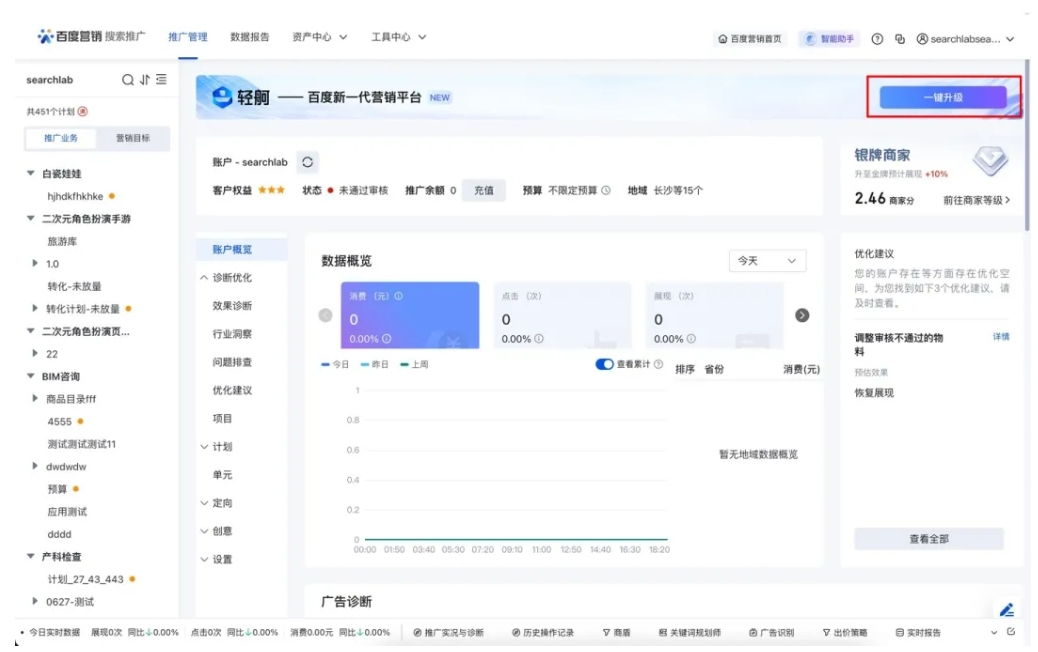1038x652 pixels.
Task: Open 实时报告 in bottom bar
Action: point(918,632)
